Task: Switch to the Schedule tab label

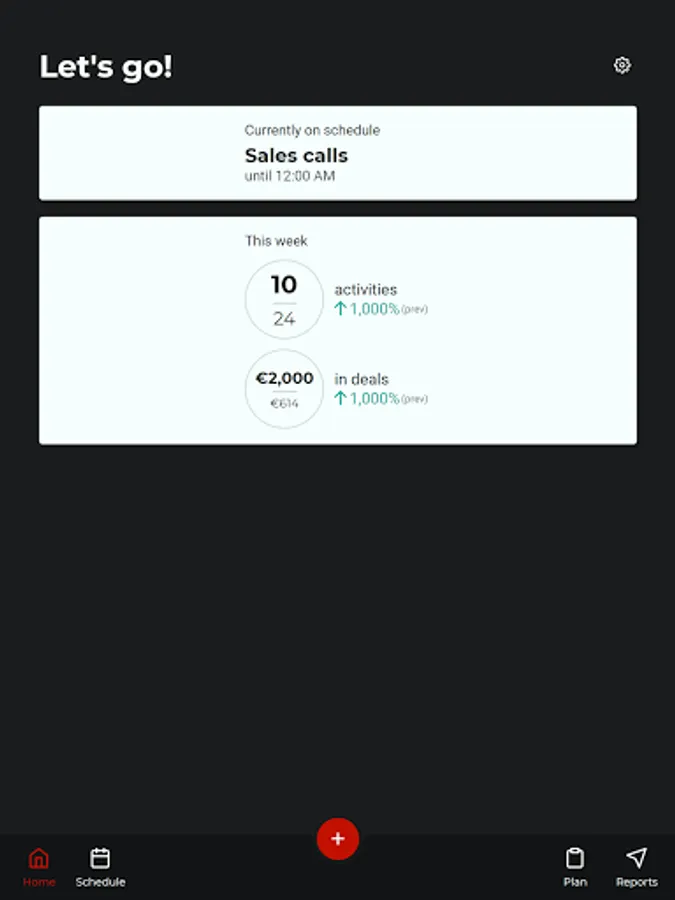Action: [100, 882]
